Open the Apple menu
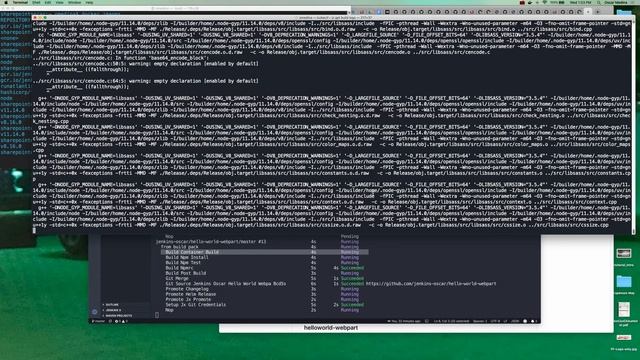Viewport: 640px width, 360px height. [6, 2]
